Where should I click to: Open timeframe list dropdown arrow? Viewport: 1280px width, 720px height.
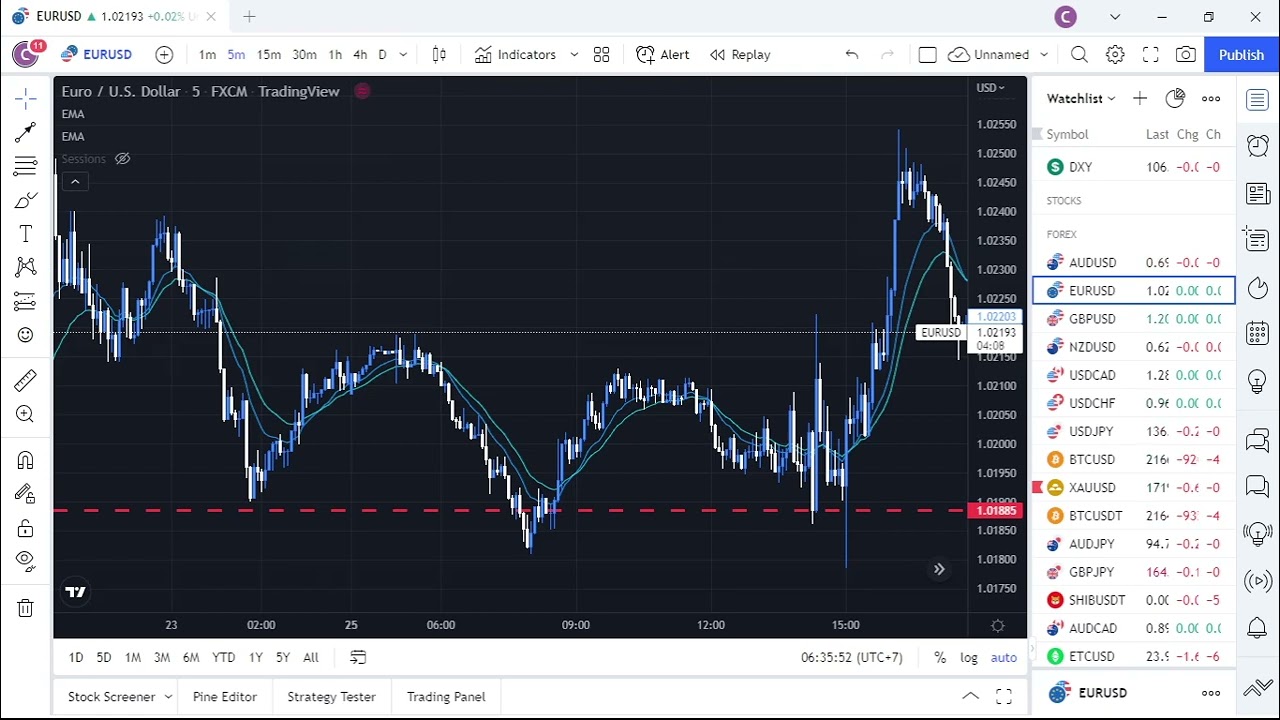tap(403, 55)
